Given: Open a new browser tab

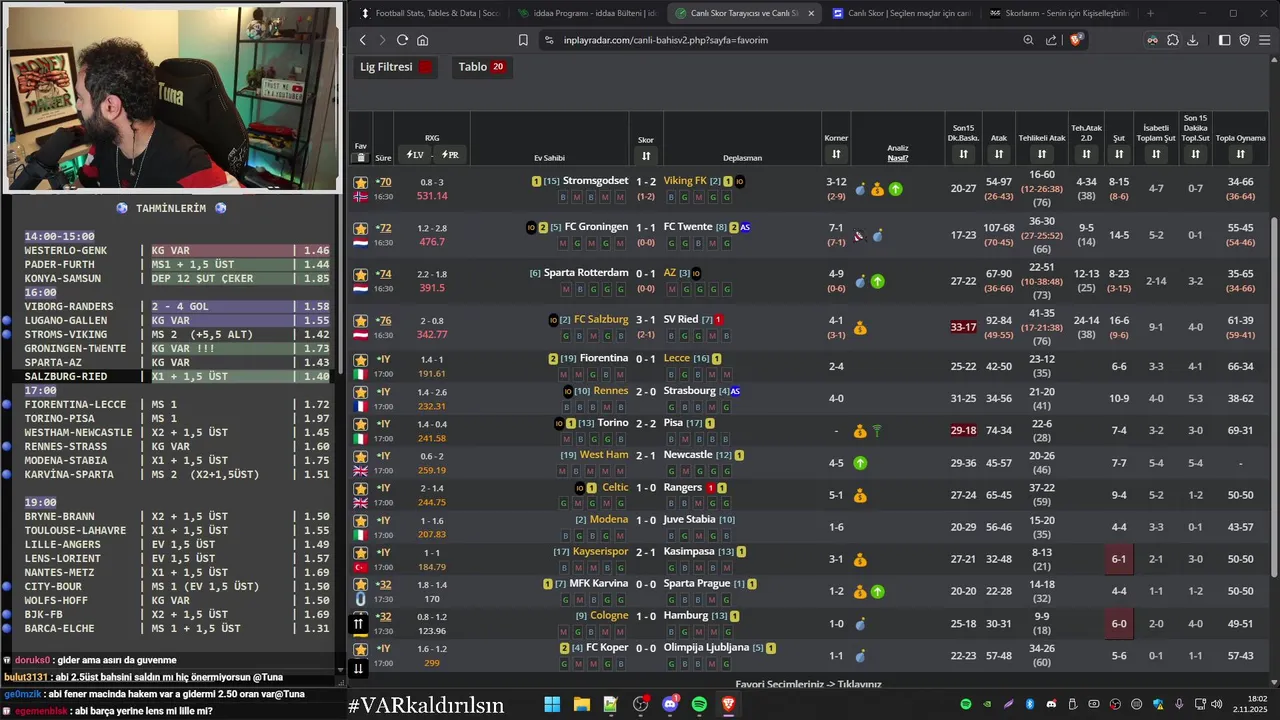Looking at the screenshot, I should (1150, 13).
